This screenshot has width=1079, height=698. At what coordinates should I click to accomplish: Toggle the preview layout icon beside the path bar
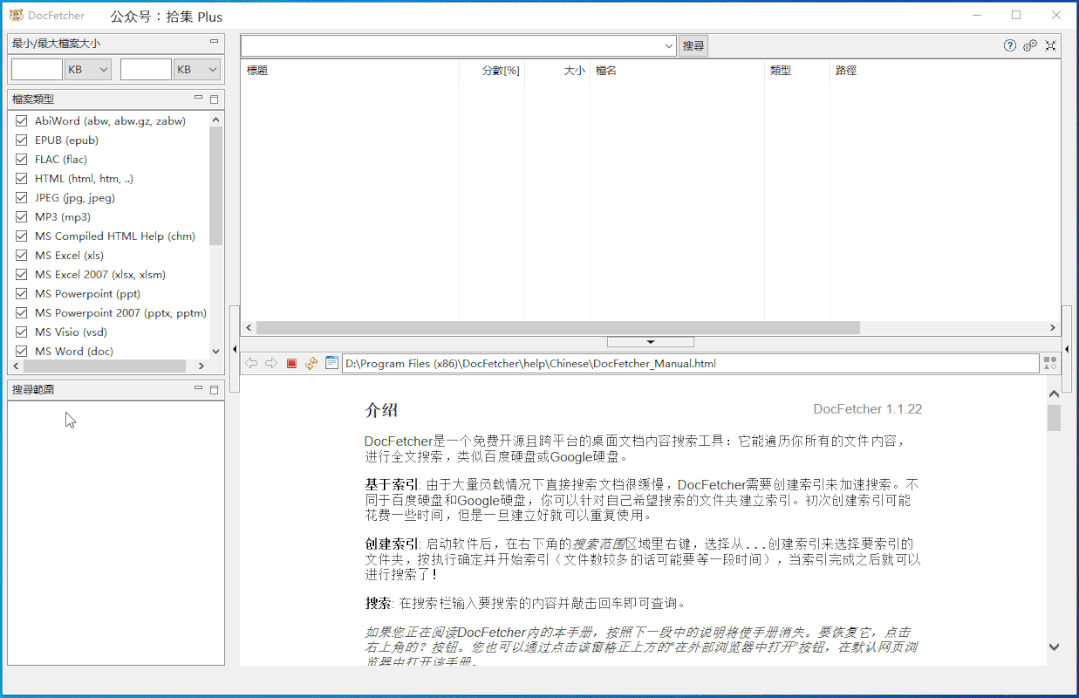[x=1050, y=363]
